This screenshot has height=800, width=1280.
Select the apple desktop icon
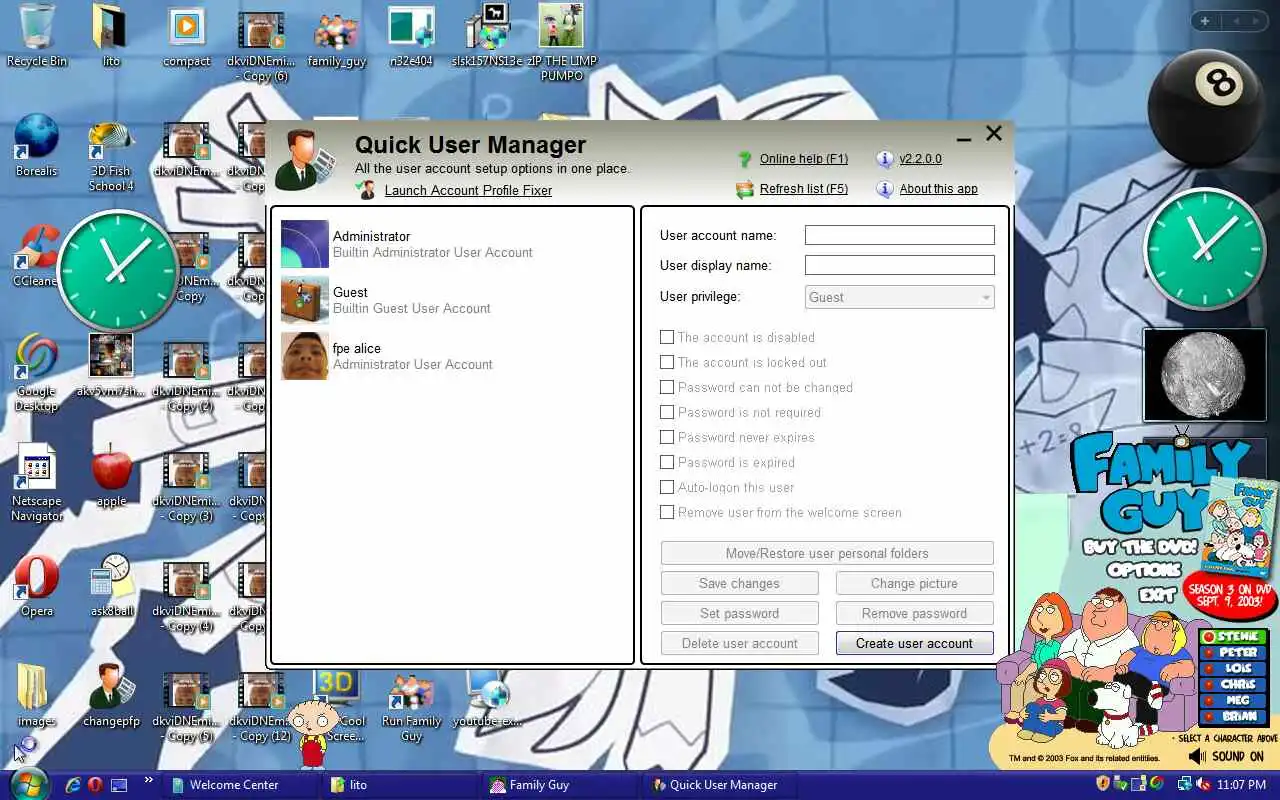coord(111,468)
